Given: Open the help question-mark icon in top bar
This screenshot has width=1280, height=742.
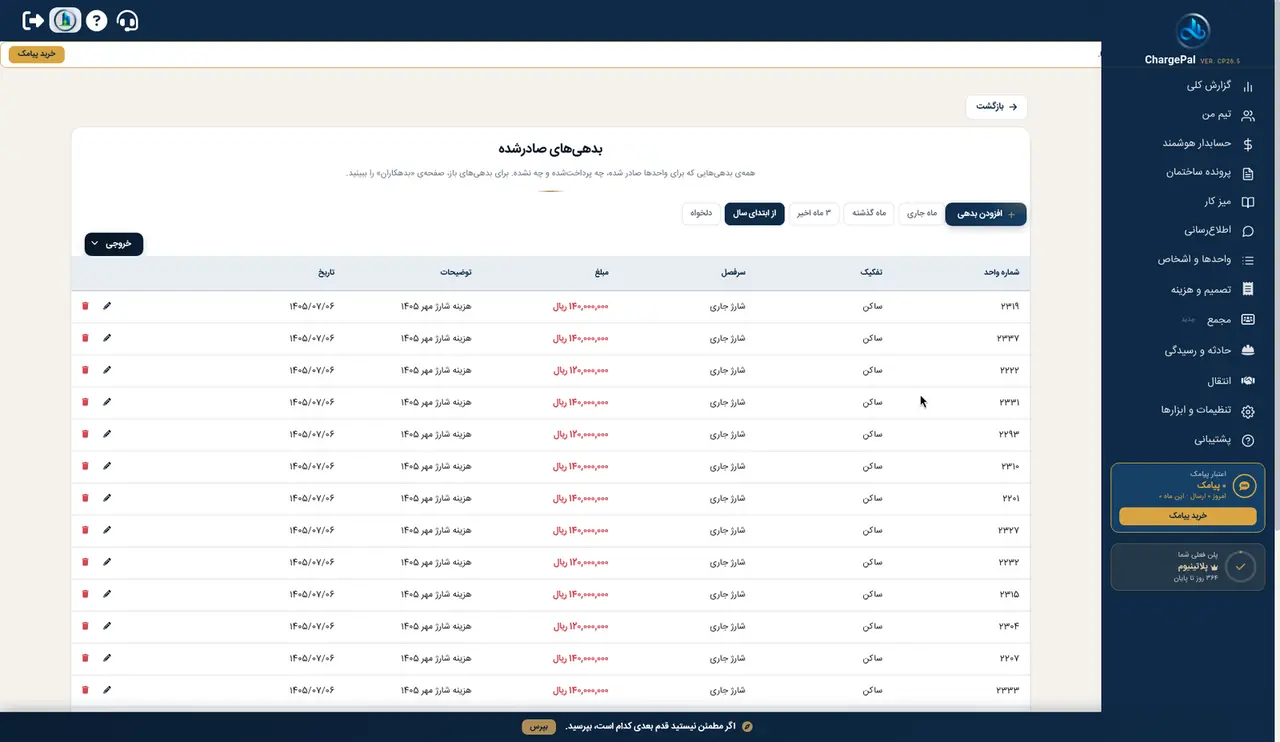Looking at the screenshot, I should (96, 20).
